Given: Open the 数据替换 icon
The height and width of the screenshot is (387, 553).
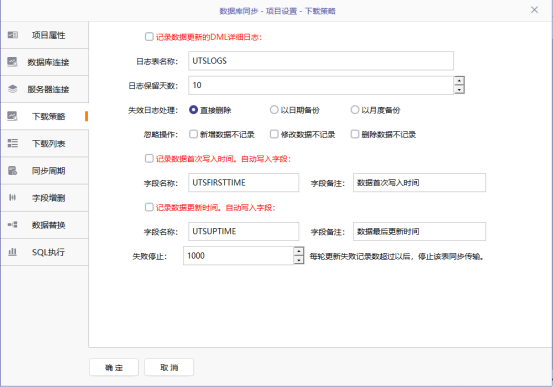Looking at the screenshot, I should 12,224.
